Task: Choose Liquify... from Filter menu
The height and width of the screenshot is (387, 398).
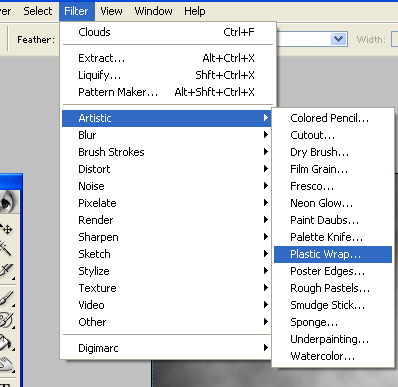Action: (167, 75)
